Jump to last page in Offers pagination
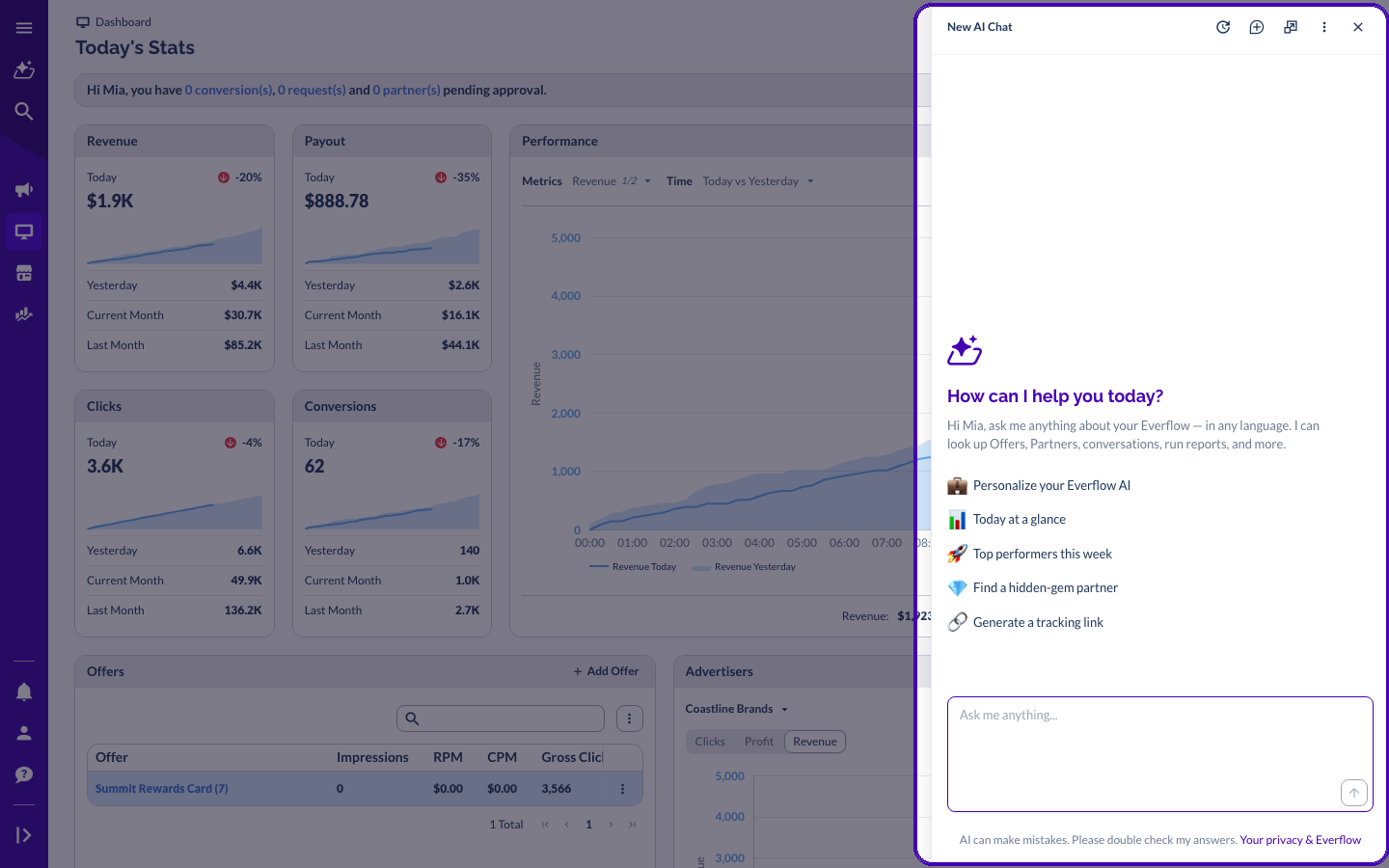 click(633, 825)
